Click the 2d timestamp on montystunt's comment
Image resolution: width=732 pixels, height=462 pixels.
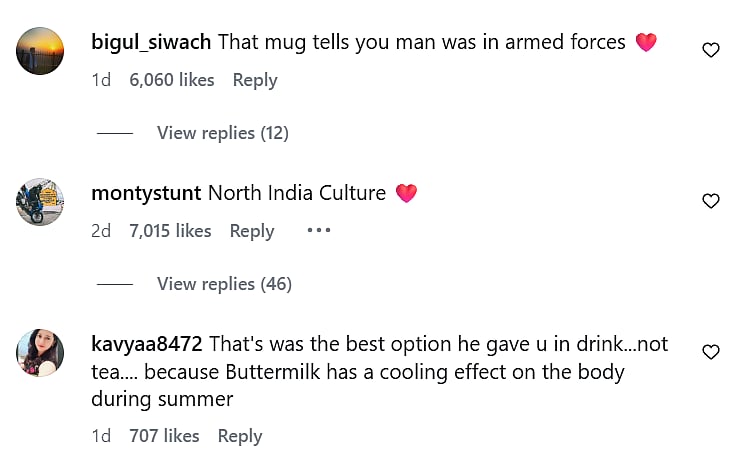pyautogui.click(x=101, y=231)
